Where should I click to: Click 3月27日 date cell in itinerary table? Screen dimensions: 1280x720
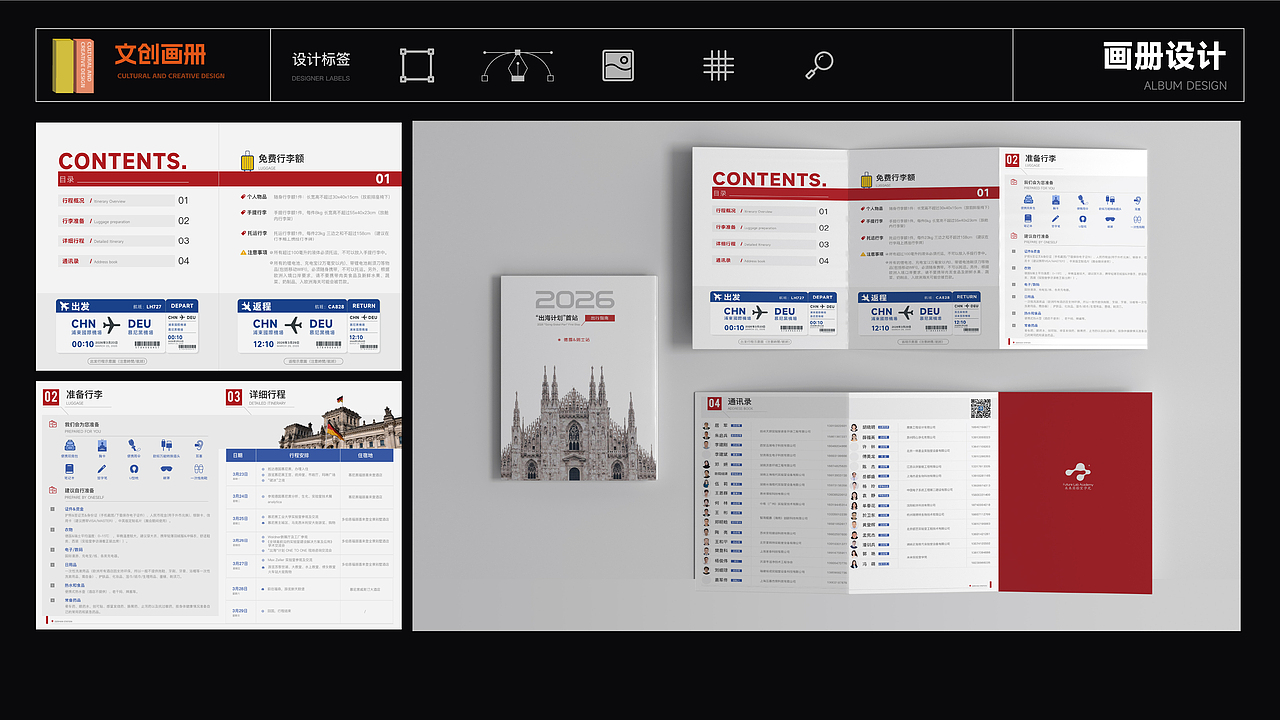tap(240, 564)
